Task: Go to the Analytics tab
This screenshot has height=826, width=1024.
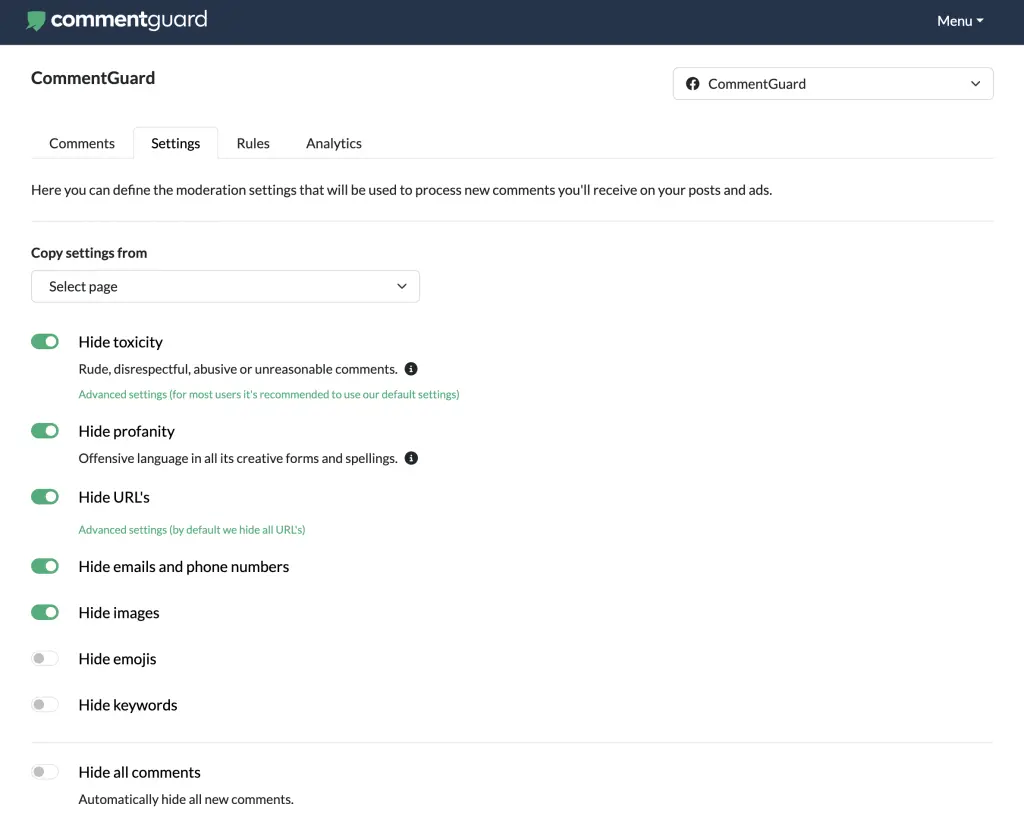Action: tap(333, 143)
